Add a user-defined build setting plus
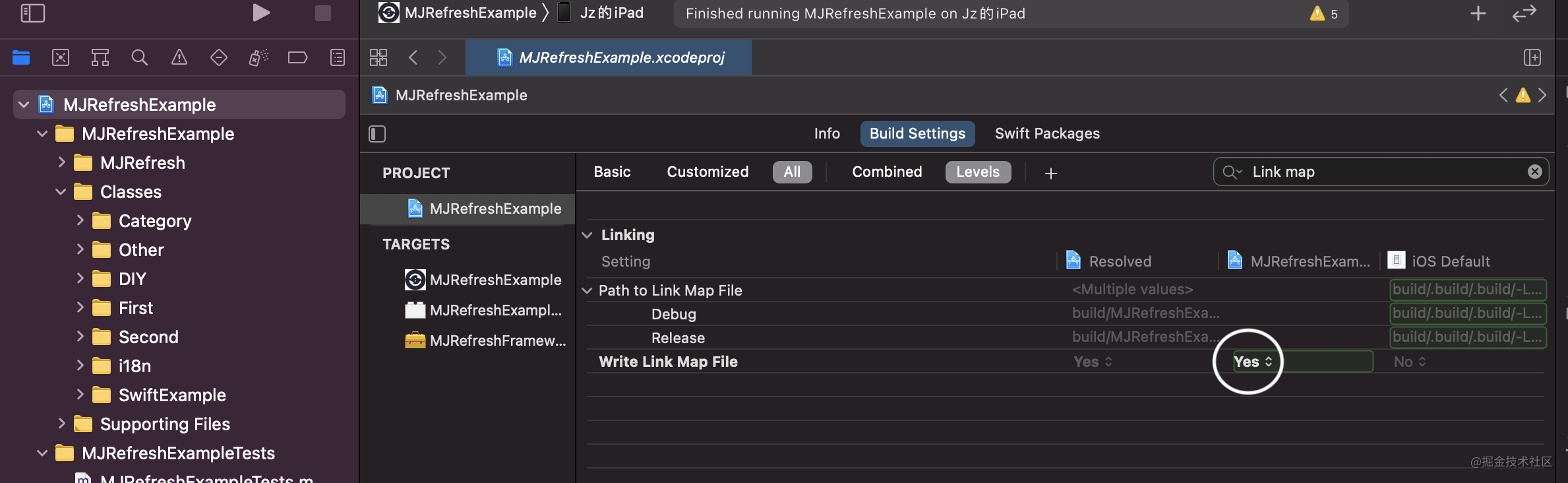Screen dimensions: 1568x483 (x=1051, y=173)
